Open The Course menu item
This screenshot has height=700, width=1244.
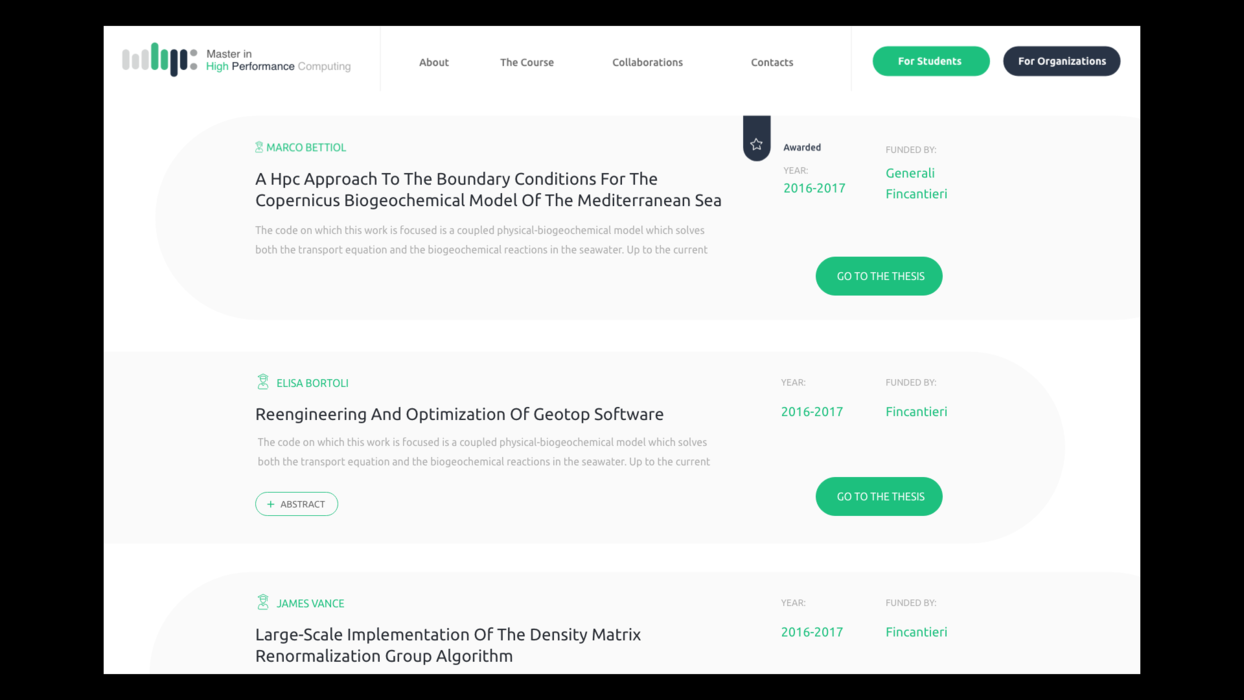coord(527,62)
